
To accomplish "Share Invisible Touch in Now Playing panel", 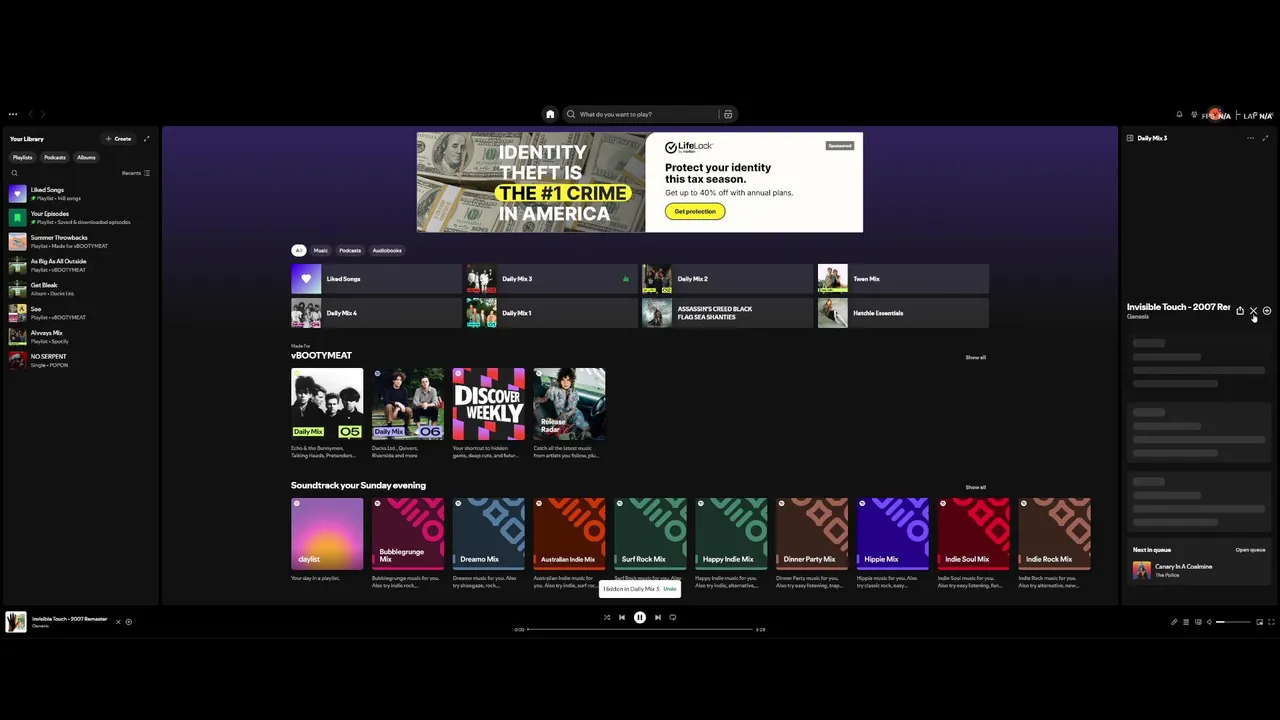I will 1240,311.
